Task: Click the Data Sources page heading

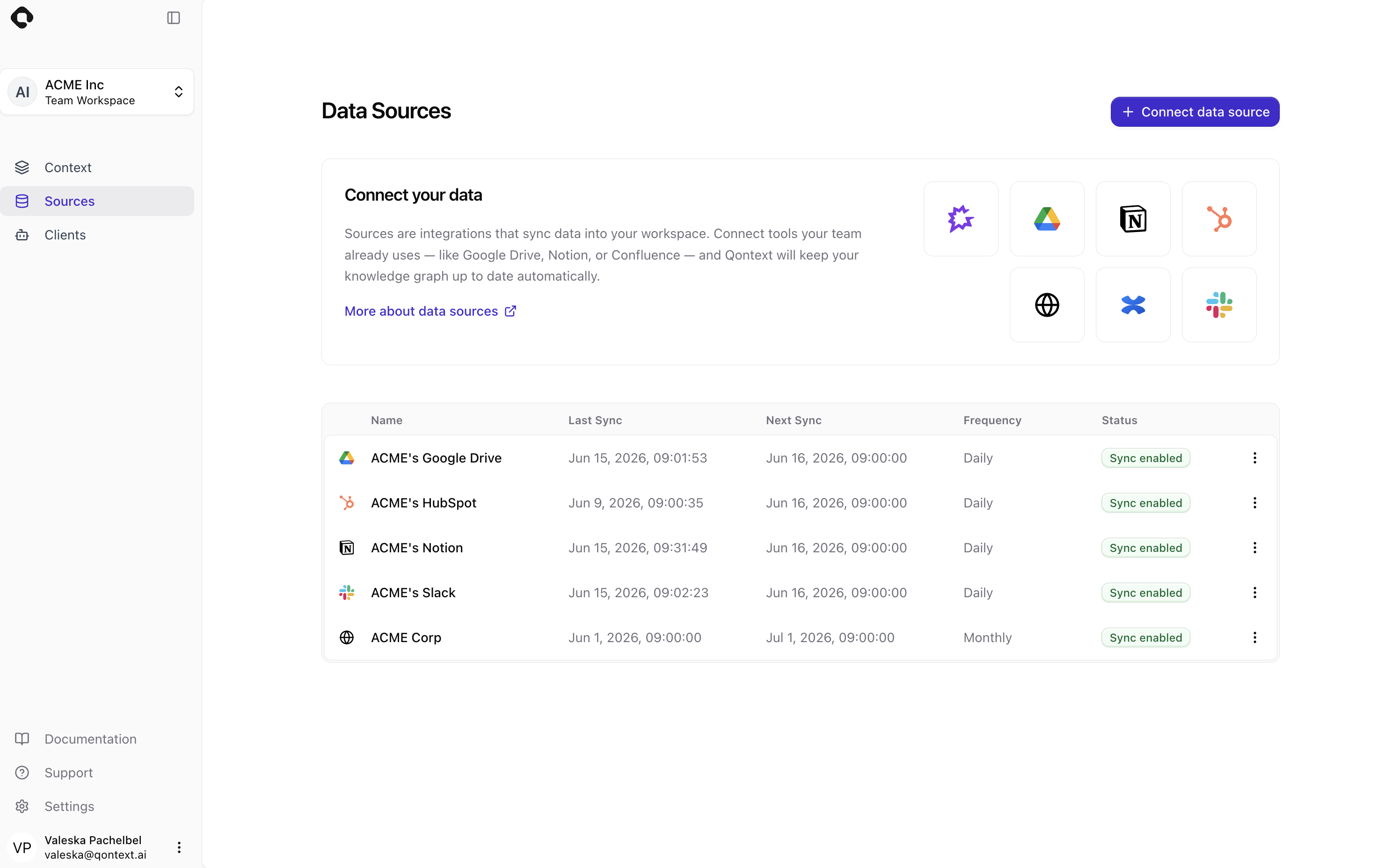Action: pyautogui.click(x=386, y=111)
